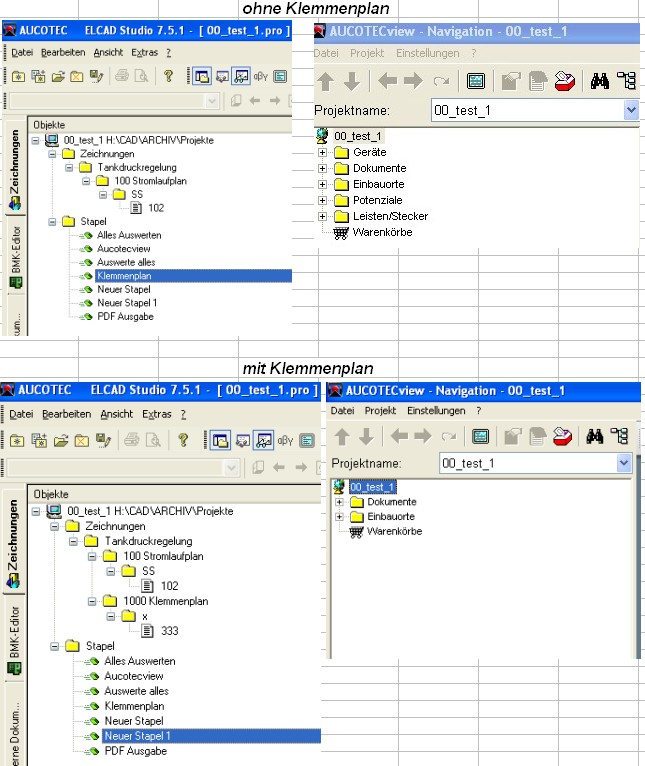Click the red shopping-basket icon in the mit Klemmenplan AUCOTECview
This screenshot has height=766, width=645.
(x=562, y=436)
